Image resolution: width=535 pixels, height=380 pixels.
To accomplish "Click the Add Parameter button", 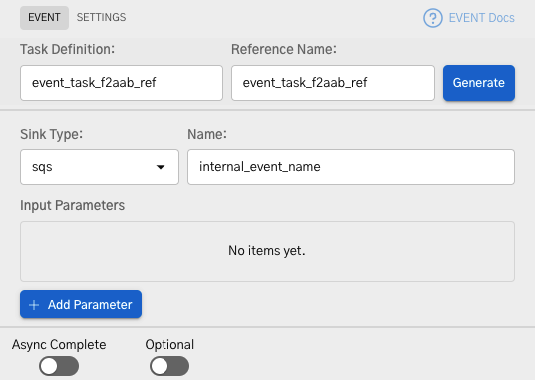I will click(81, 304).
